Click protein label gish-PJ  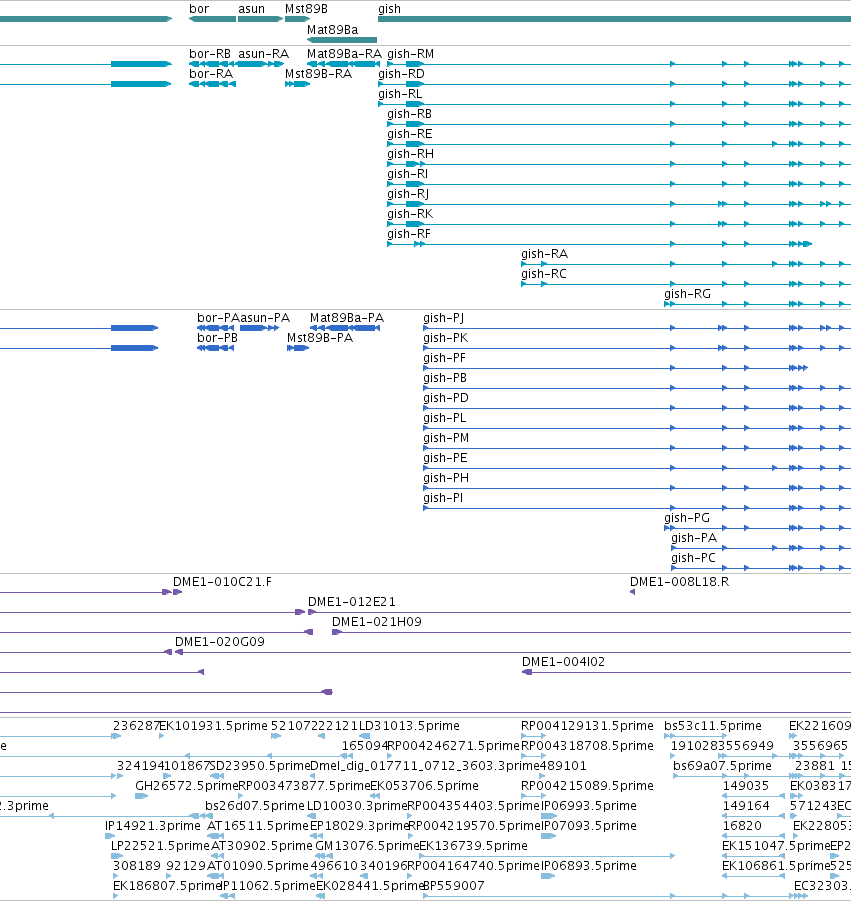pos(444,318)
